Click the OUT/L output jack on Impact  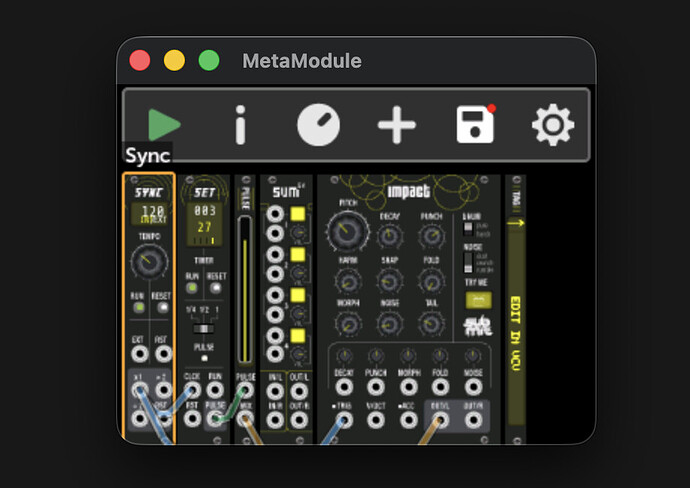[x=440, y=420]
